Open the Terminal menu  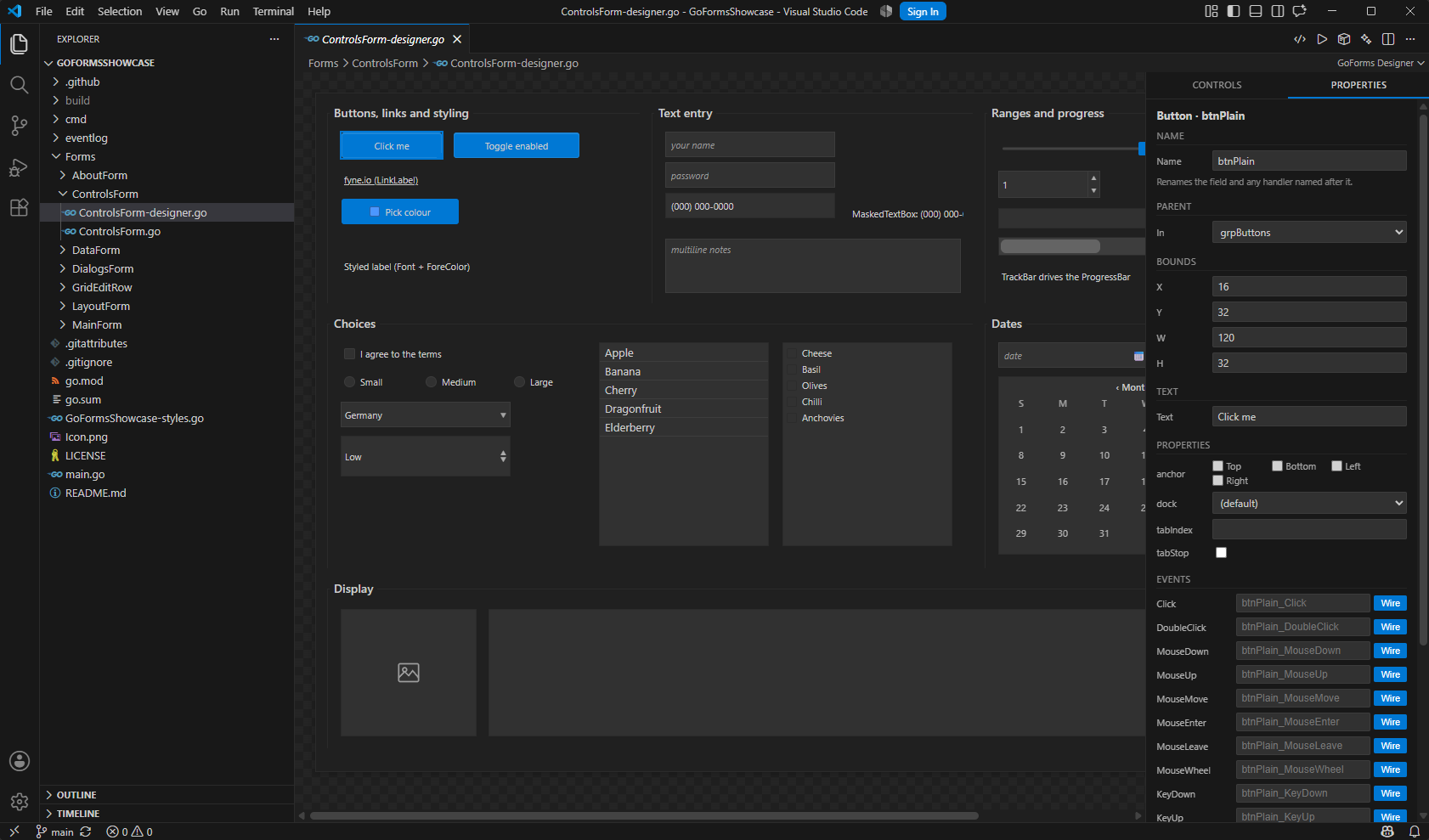[273, 11]
